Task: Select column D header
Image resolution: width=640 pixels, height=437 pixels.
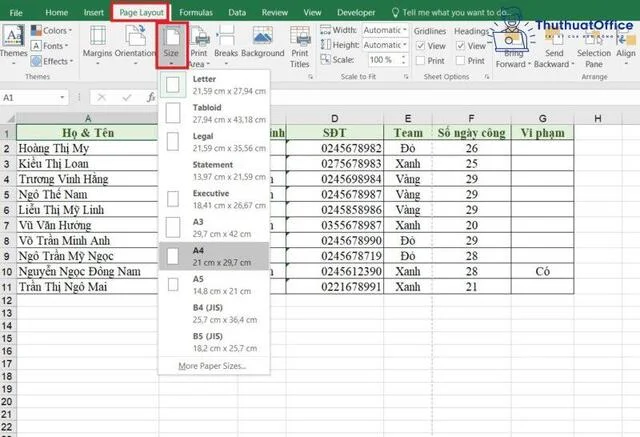Action: (x=335, y=118)
